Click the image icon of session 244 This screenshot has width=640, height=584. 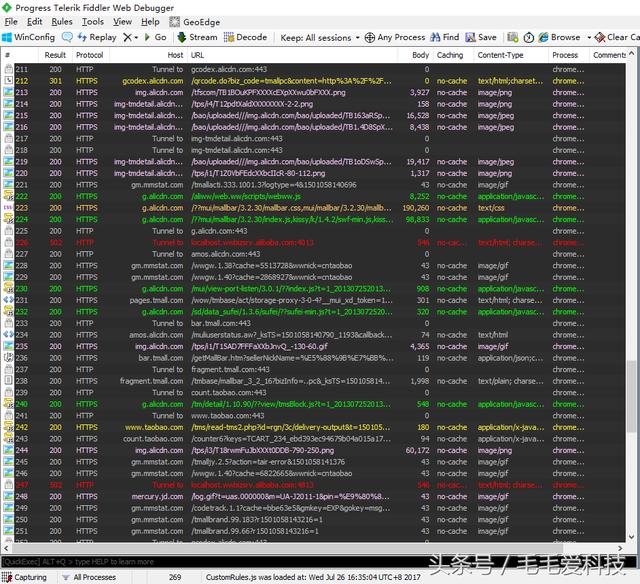(x=8, y=450)
